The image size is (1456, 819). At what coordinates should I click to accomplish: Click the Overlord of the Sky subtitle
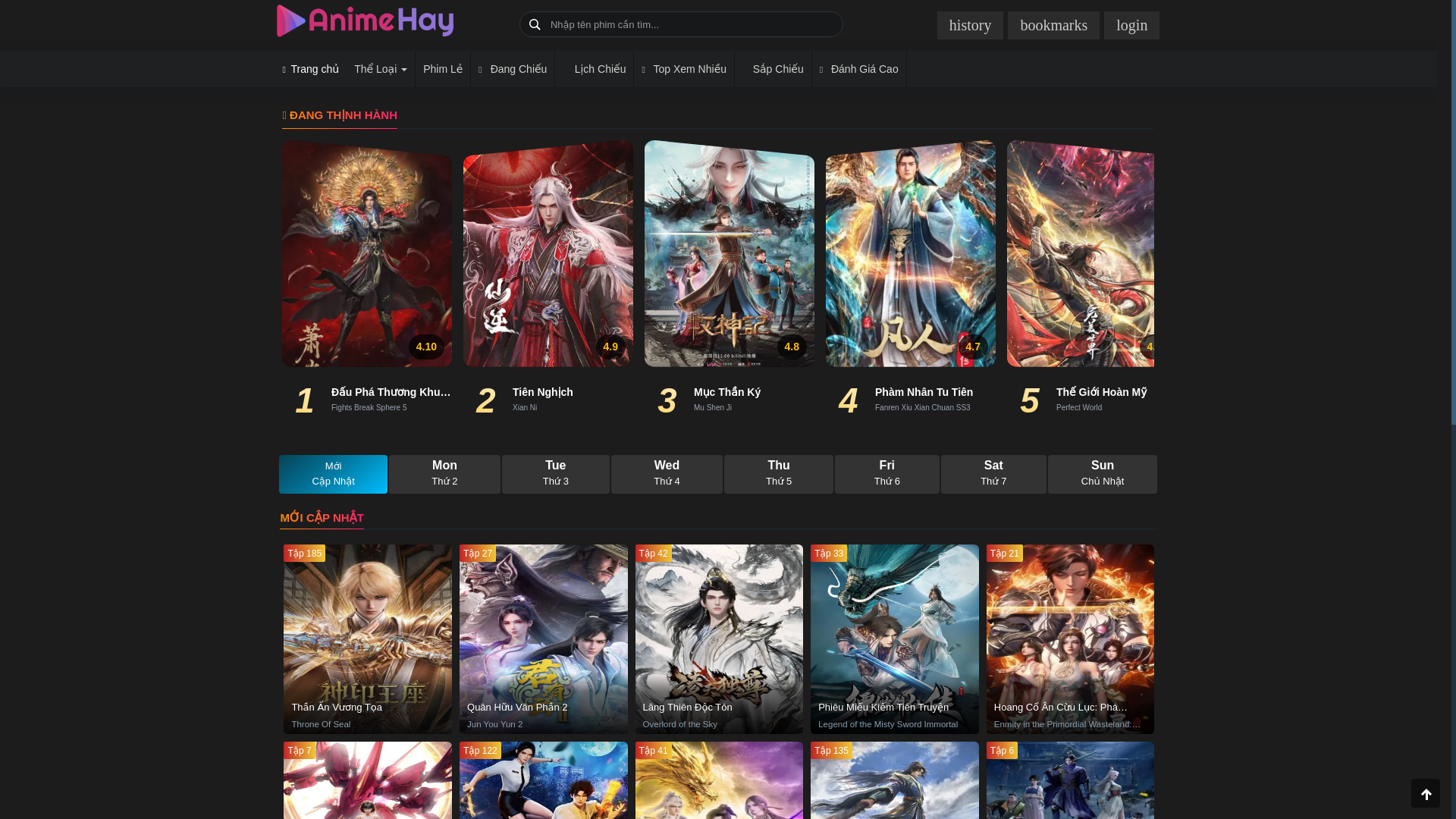680,724
